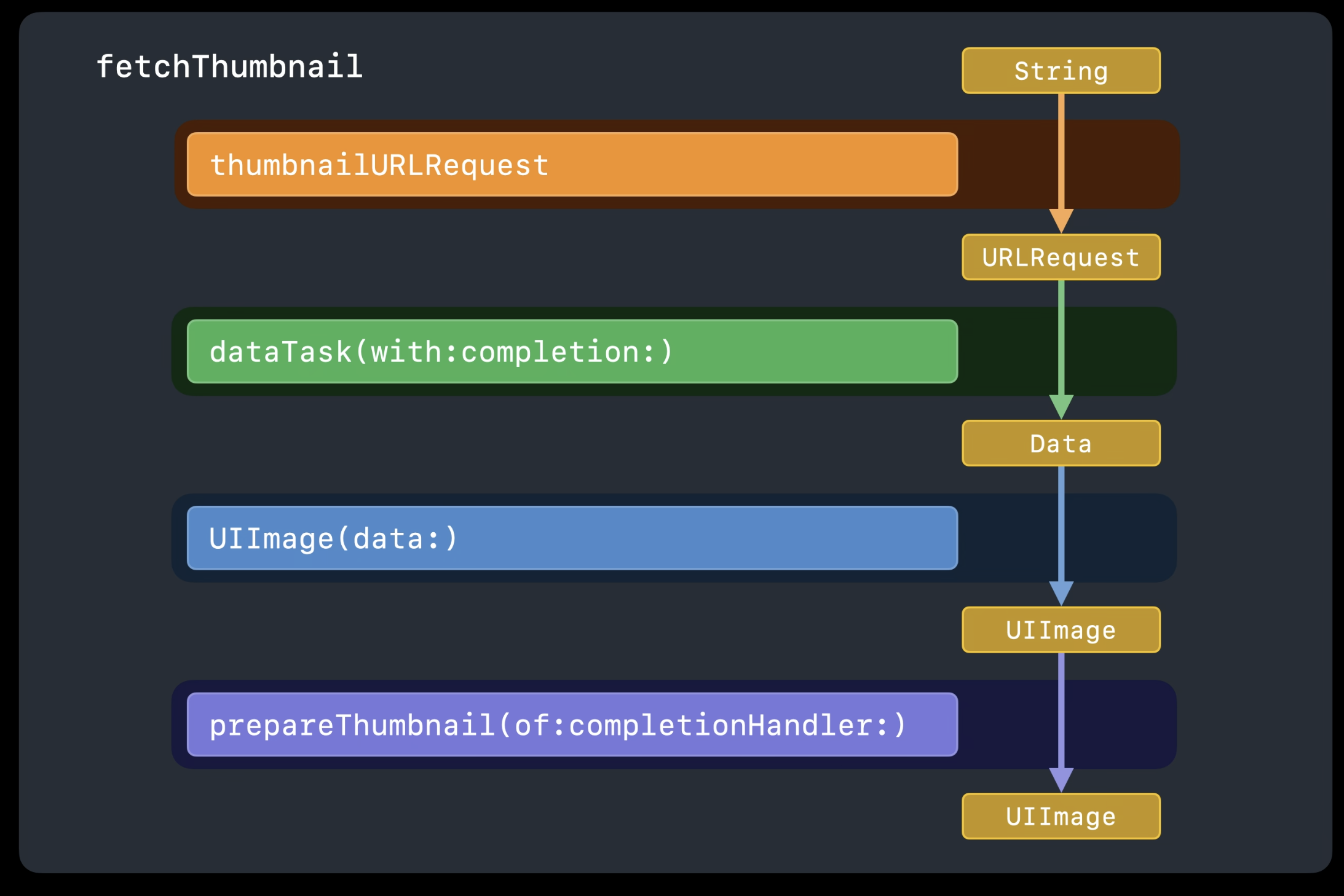Screen dimensions: 1344x896
Task: Click the UIImage label below the blue arrow
Action: click(x=1061, y=630)
